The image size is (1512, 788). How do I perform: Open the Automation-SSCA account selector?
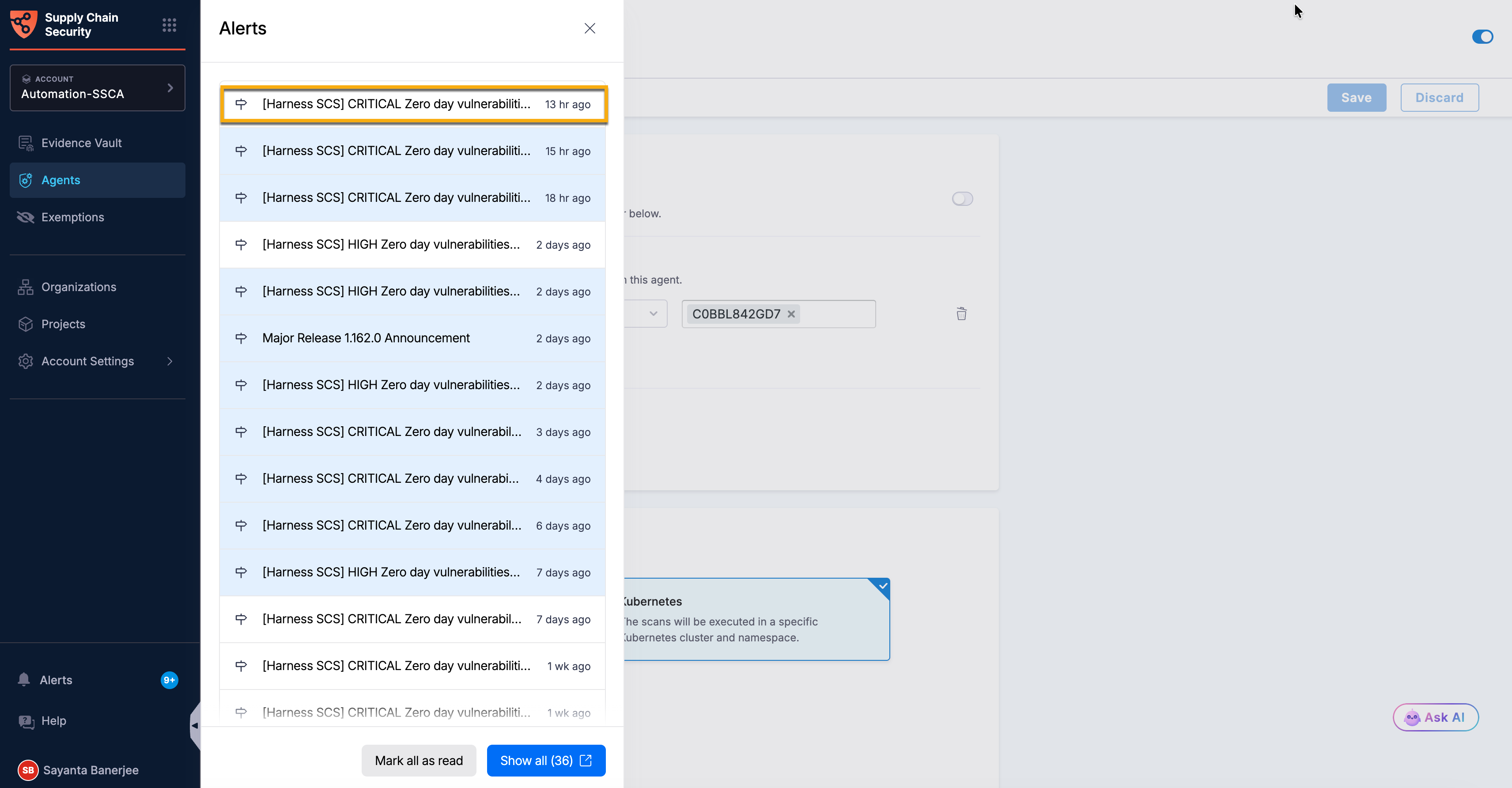pyautogui.click(x=98, y=87)
